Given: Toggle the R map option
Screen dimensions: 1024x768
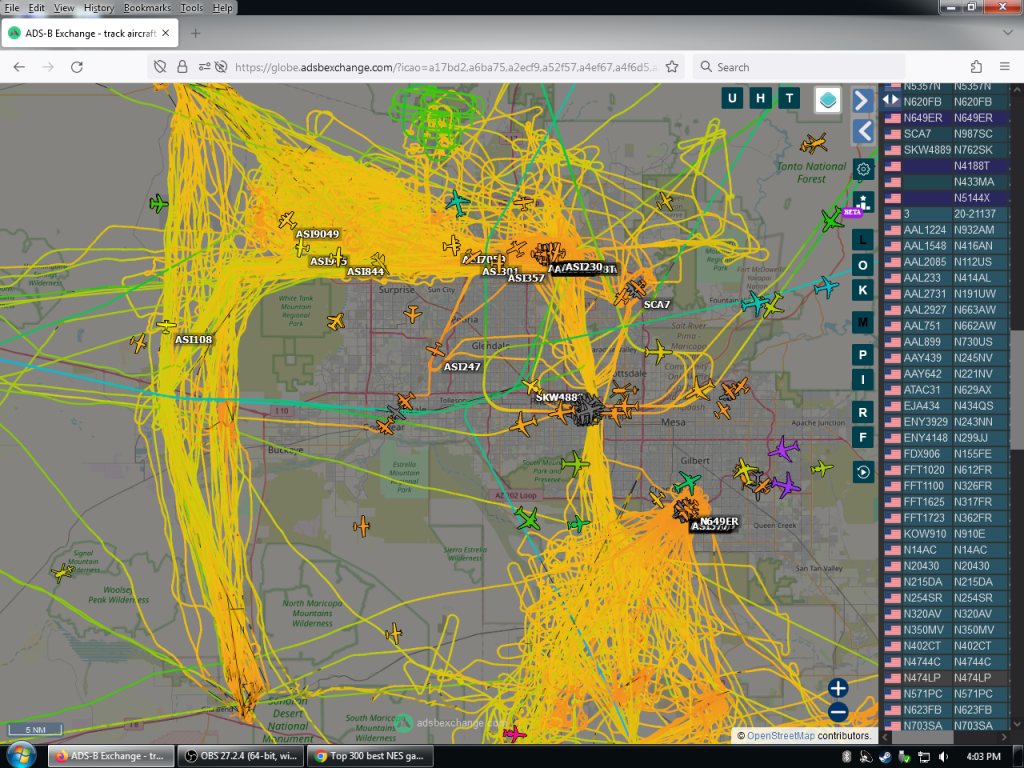Looking at the screenshot, I should [x=863, y=412].
